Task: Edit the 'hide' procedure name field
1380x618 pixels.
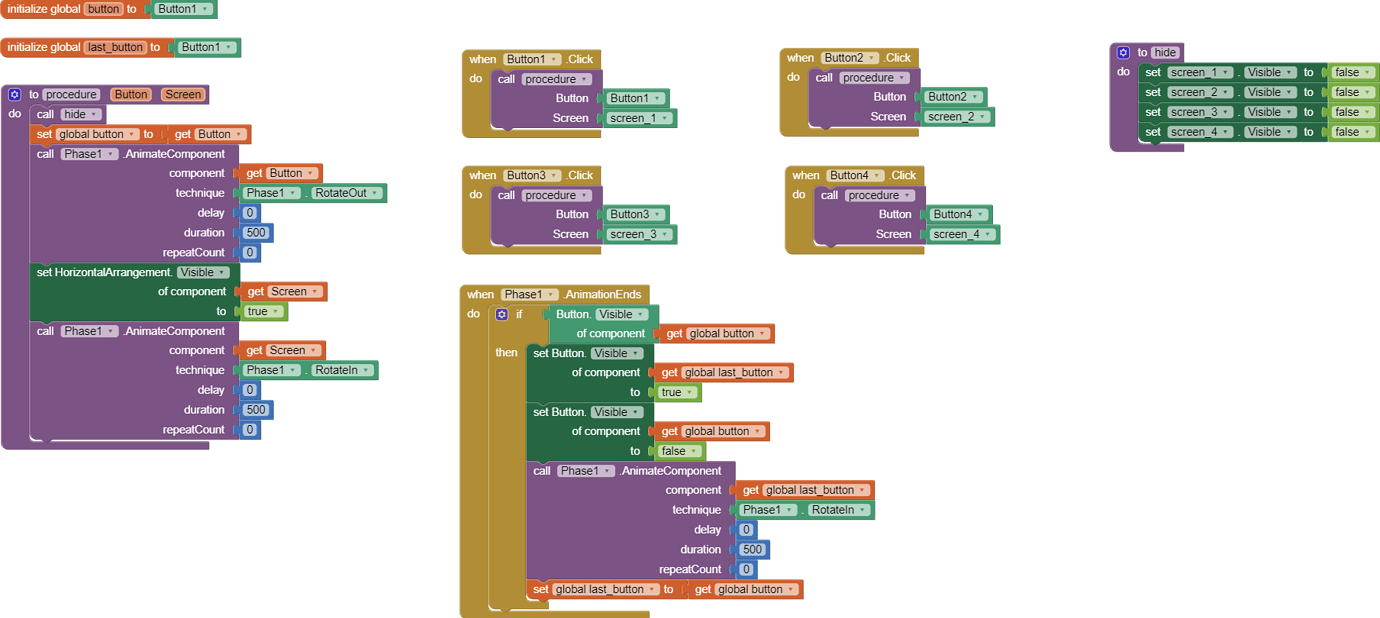Action: pyautogui.click(x=1165, y=52)
